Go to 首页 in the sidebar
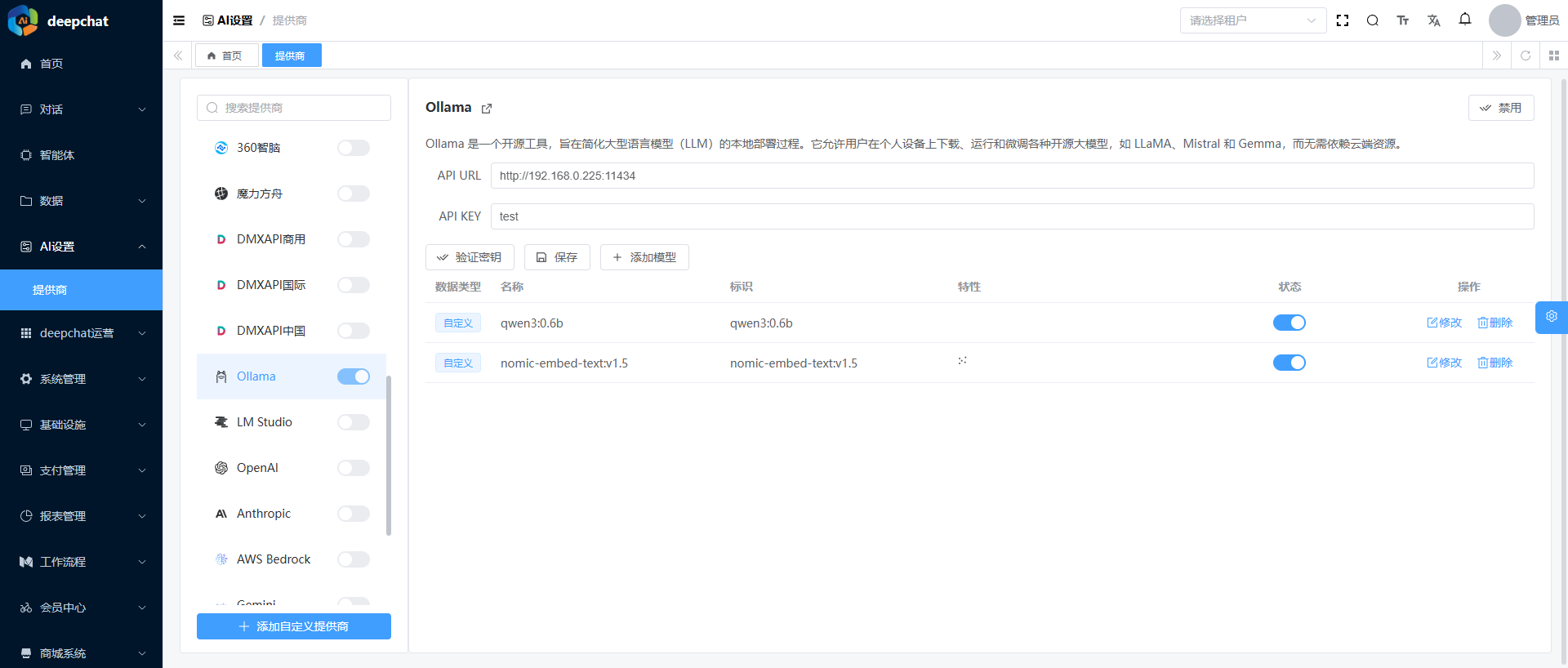 (82, 64)
